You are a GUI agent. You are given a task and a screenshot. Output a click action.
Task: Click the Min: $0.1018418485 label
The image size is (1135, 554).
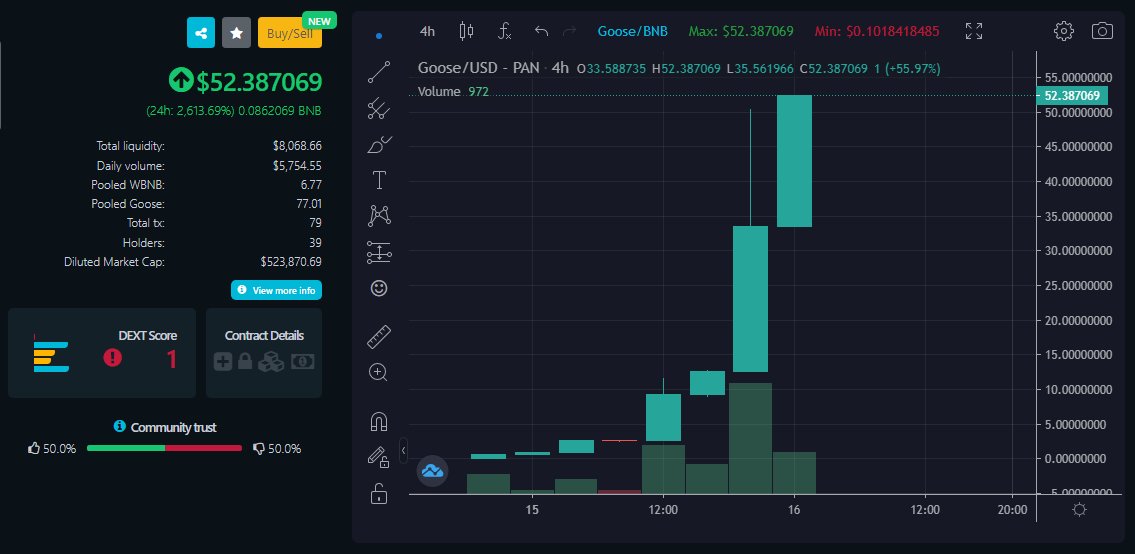pyautogui.click(x=877, y=31)
